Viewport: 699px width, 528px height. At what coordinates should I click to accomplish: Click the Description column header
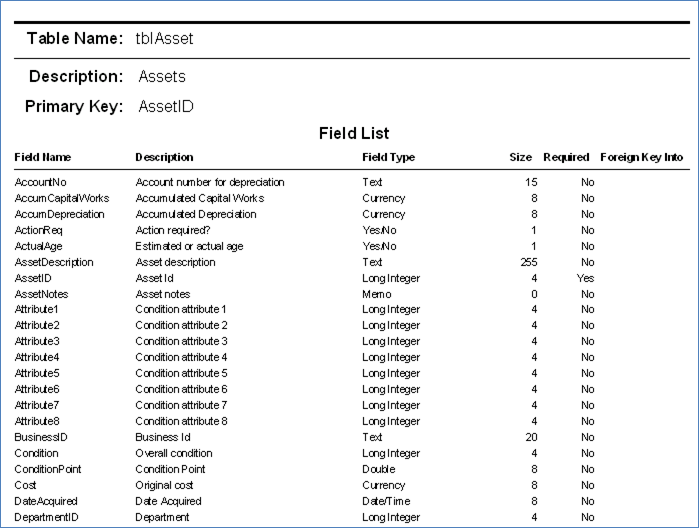coord(164,157)
